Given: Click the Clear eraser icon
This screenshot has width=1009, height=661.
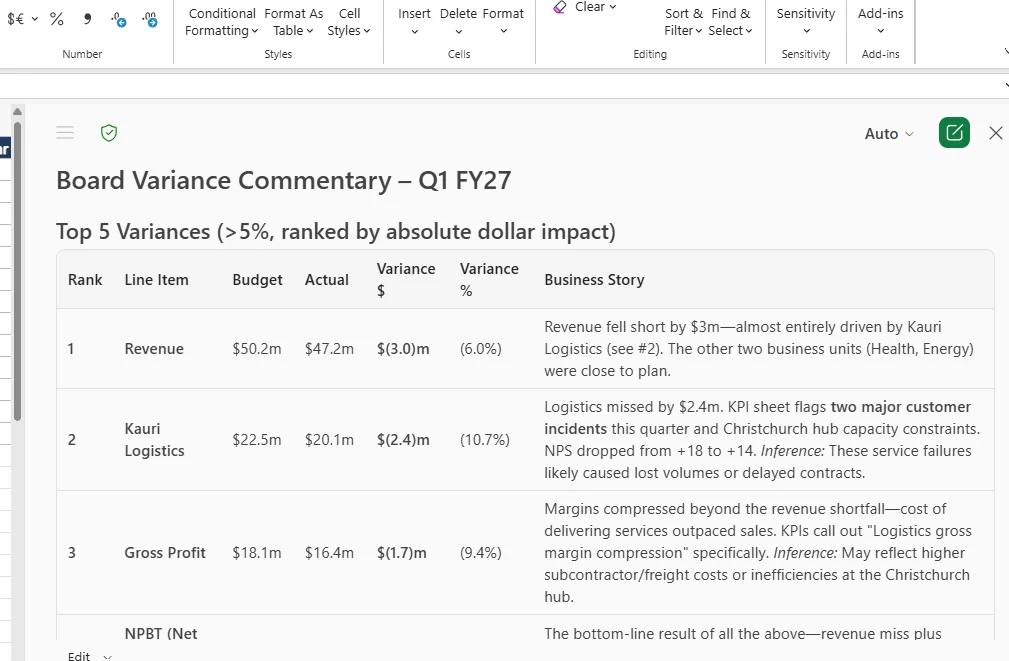Looking at the screenshot, I should (560, 6).
